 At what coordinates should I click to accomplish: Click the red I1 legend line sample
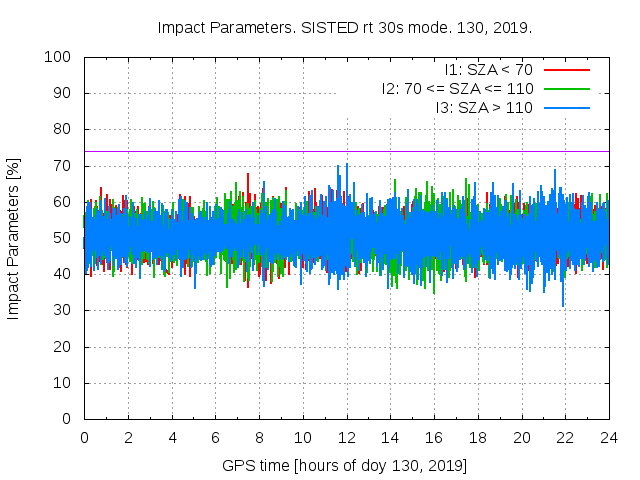tap(565, 70)
